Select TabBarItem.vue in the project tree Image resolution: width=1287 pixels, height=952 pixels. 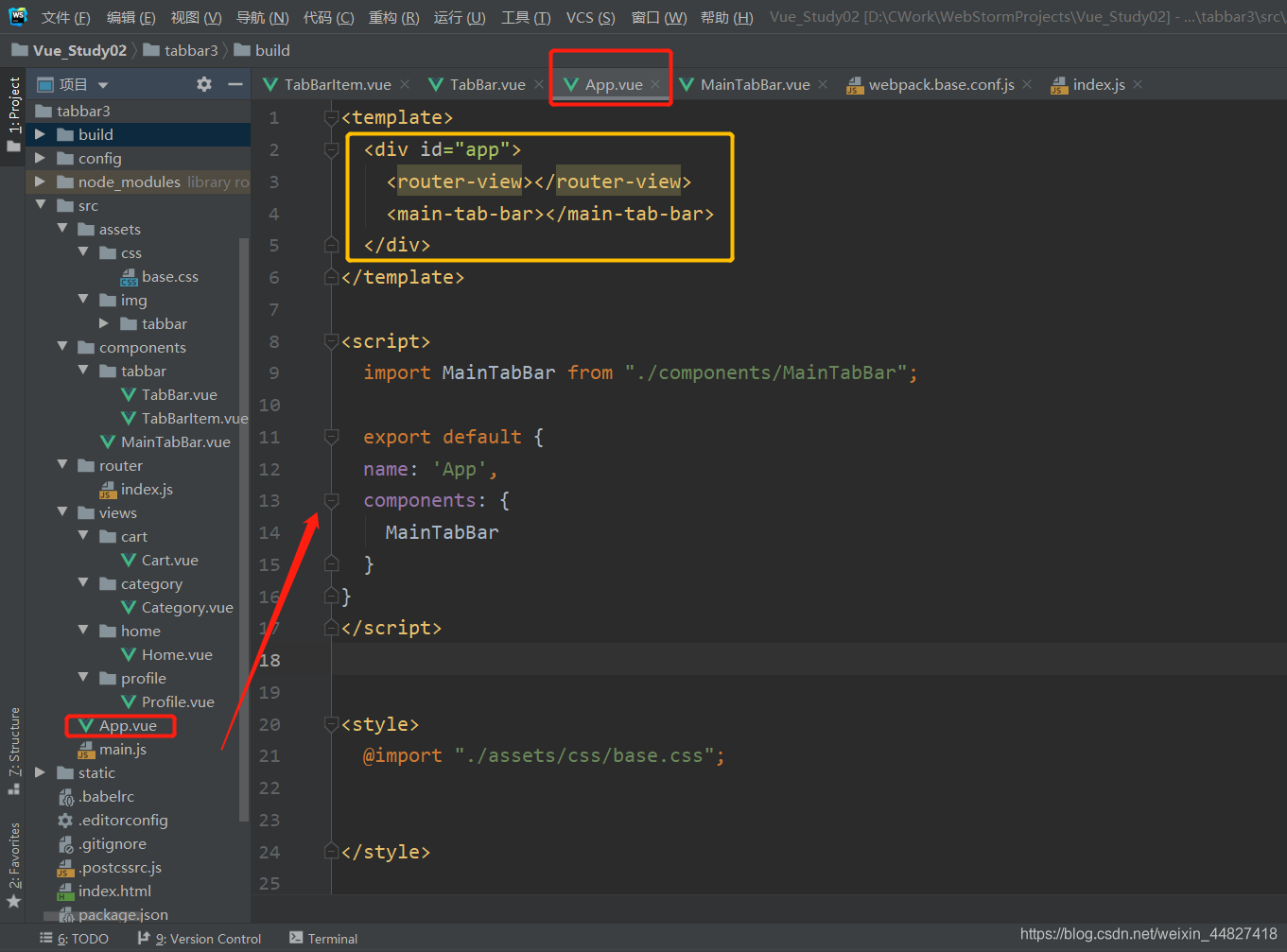184,418
